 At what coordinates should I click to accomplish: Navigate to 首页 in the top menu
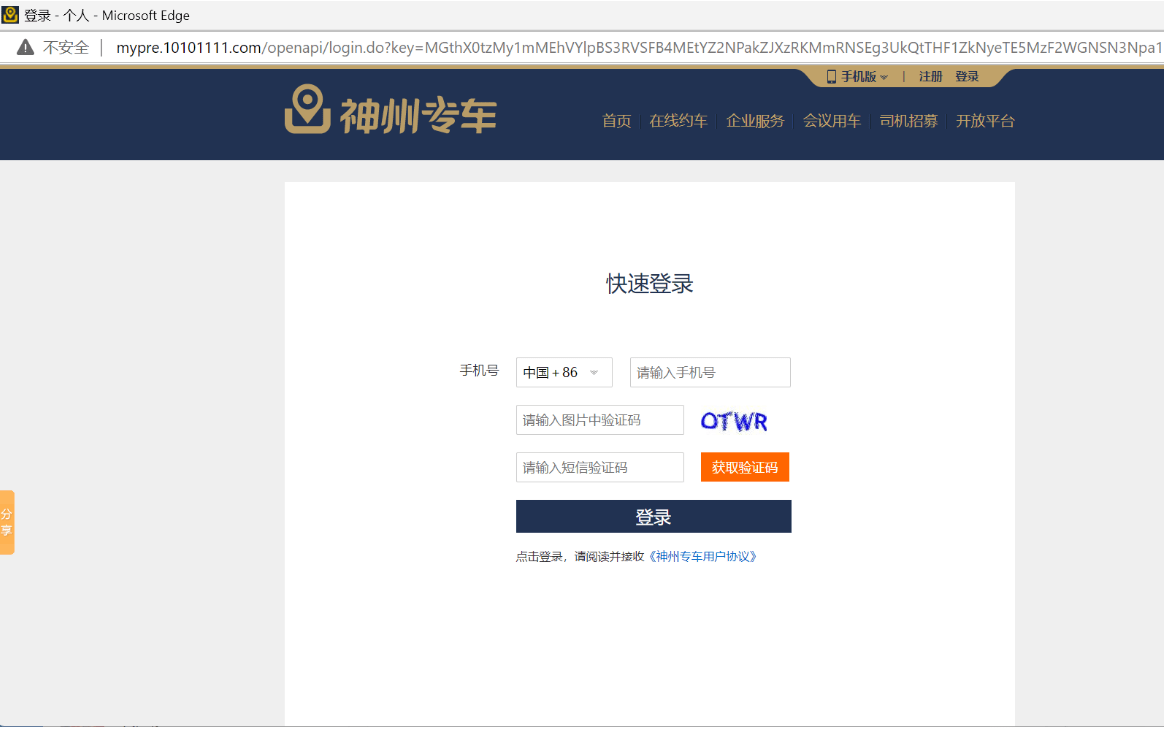pos(617,121)
